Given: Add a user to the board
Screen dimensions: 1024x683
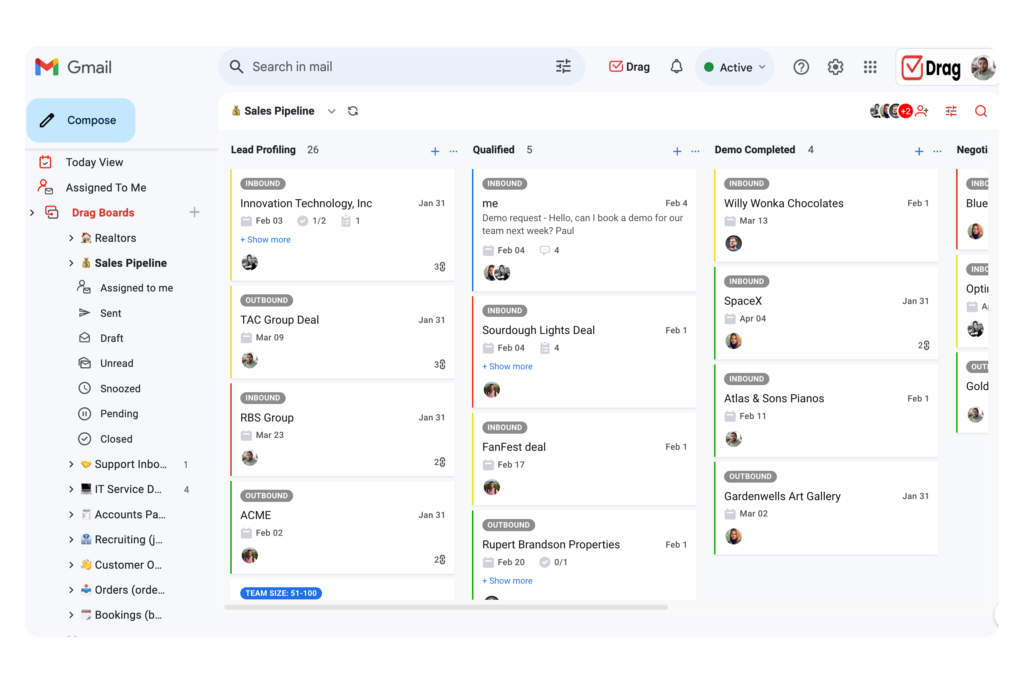Looking at the screenshot, I should (922, 111).
